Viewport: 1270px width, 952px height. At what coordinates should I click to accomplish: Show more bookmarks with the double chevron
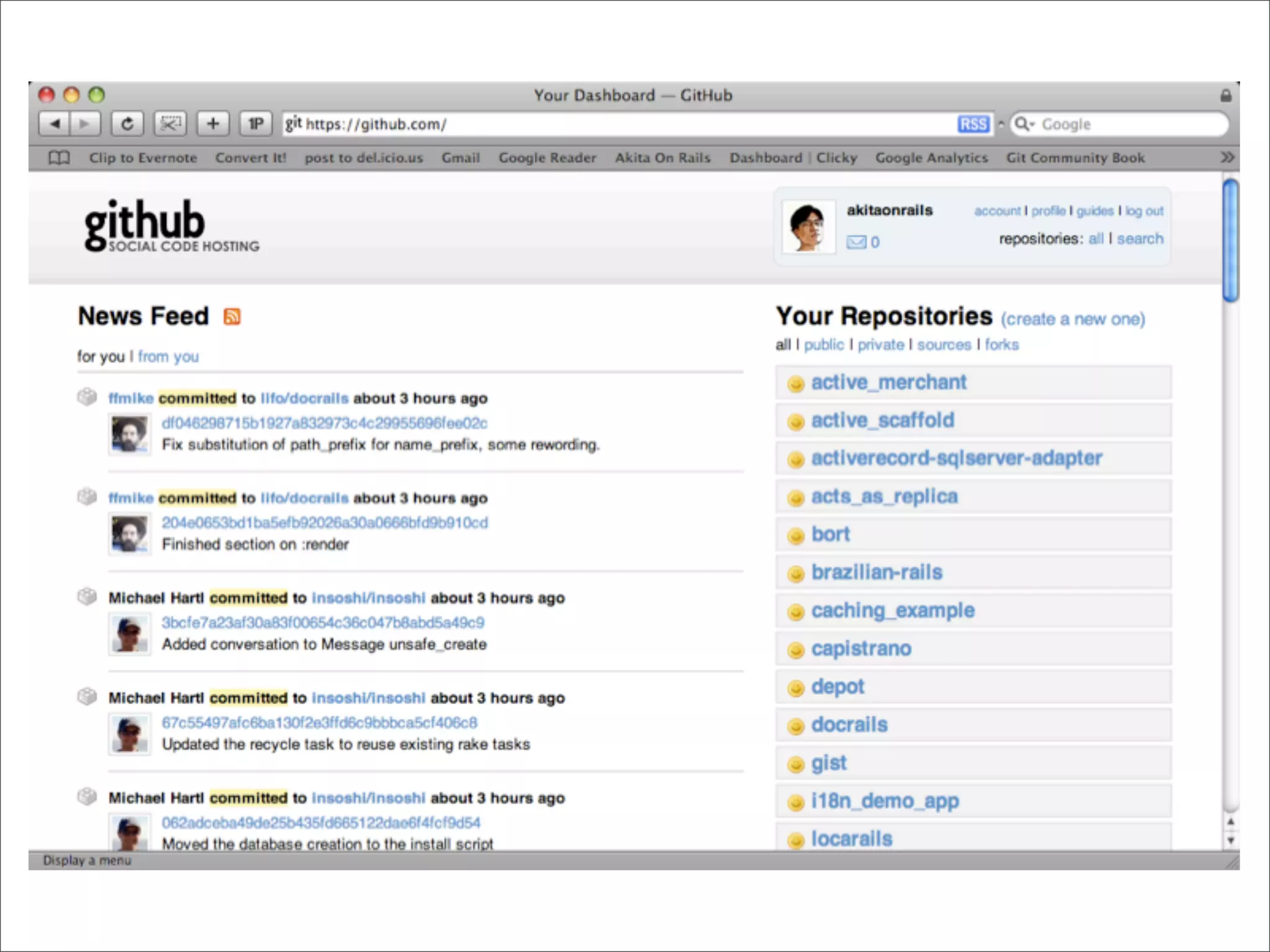pos(1227,157)
